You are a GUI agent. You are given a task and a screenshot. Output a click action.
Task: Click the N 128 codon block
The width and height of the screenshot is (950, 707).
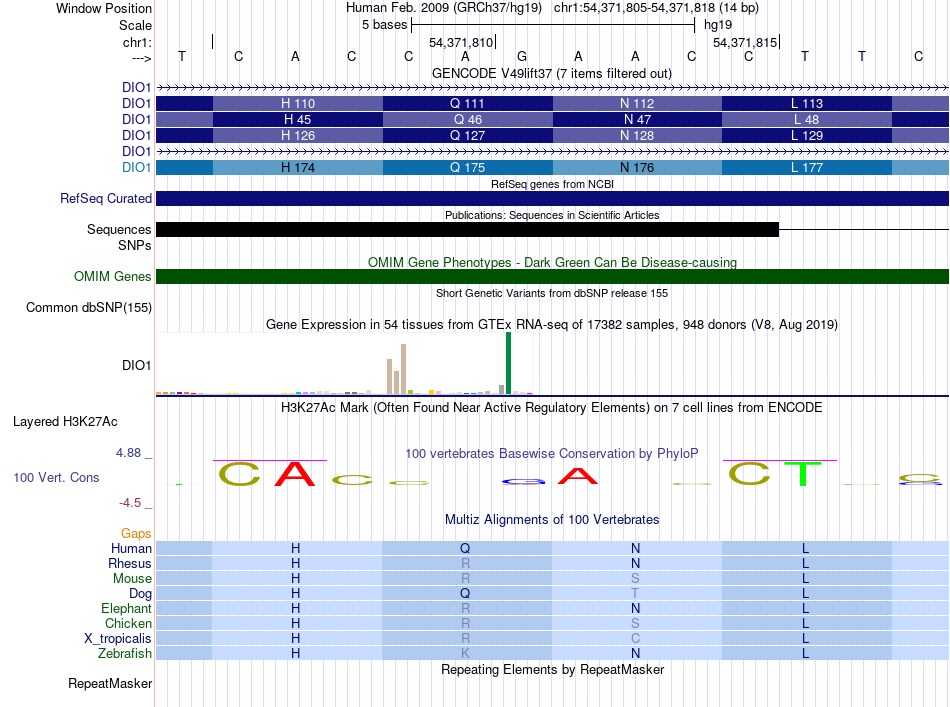pos(637,135)
